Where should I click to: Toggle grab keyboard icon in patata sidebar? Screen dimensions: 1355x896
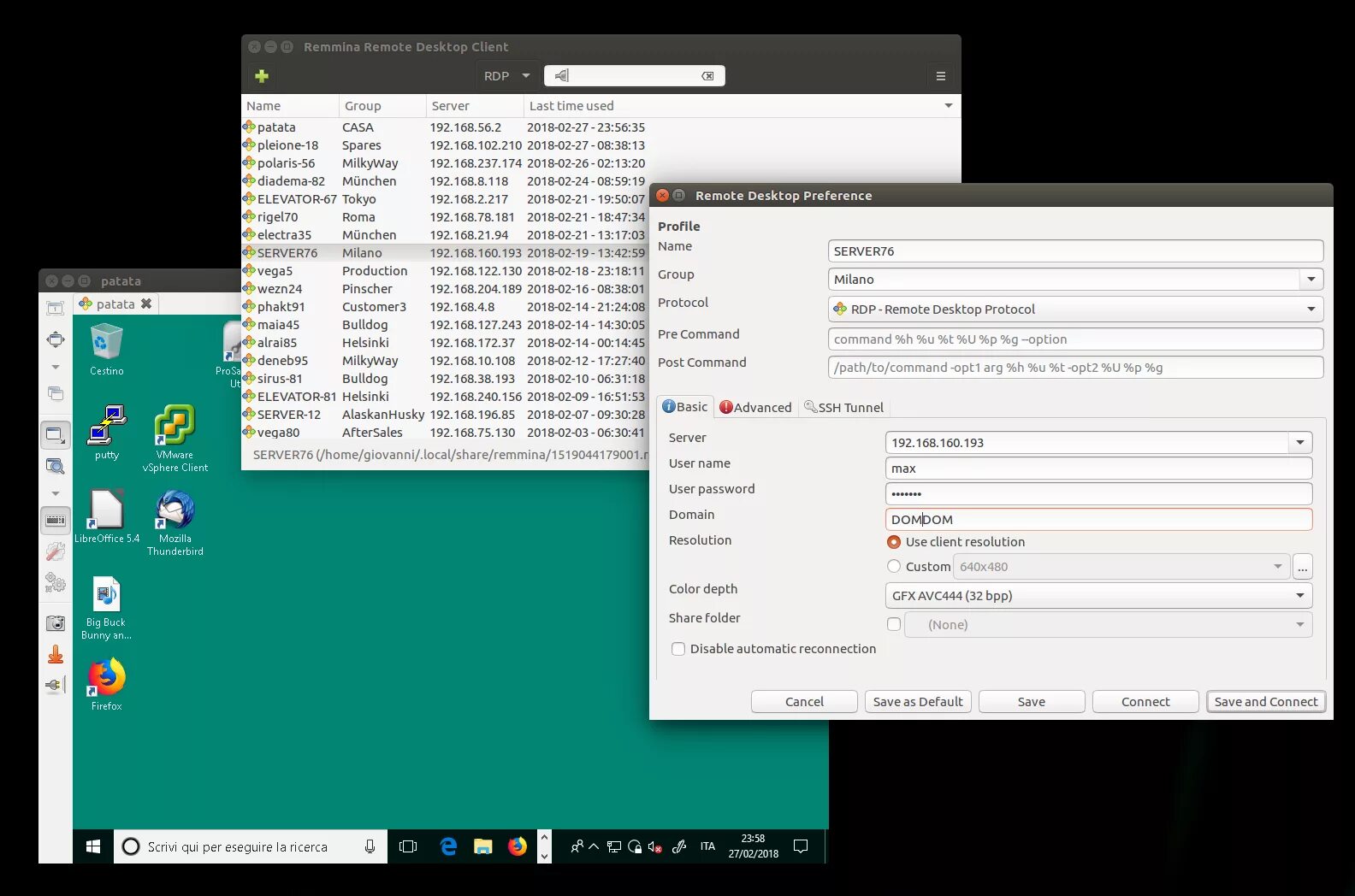pos(56,520)
